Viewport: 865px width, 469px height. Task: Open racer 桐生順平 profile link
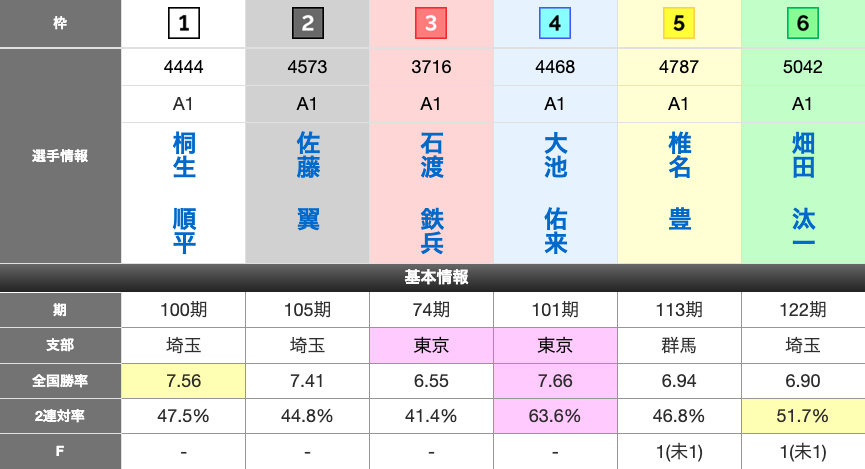coord(184,193)
